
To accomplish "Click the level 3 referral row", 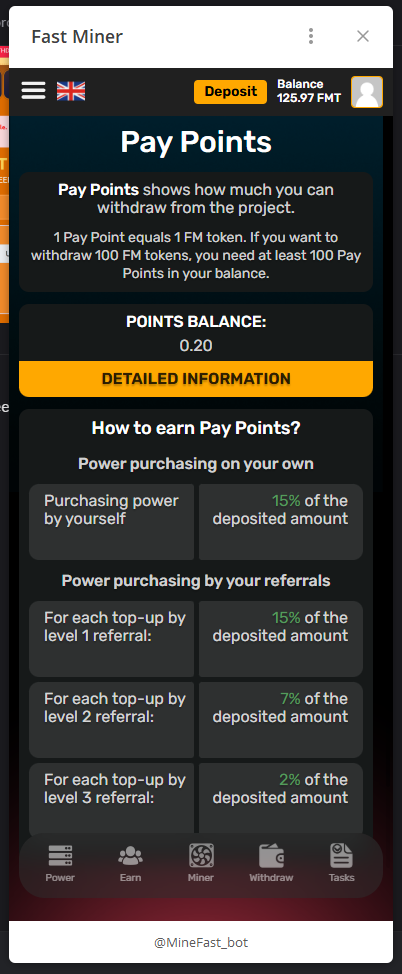I will [196, 800].
